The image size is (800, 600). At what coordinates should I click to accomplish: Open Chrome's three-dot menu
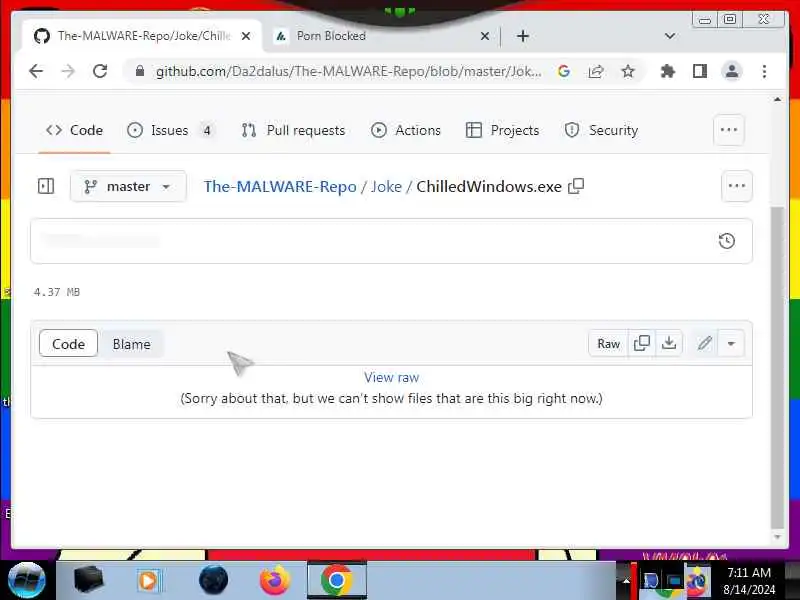point(764,71)
